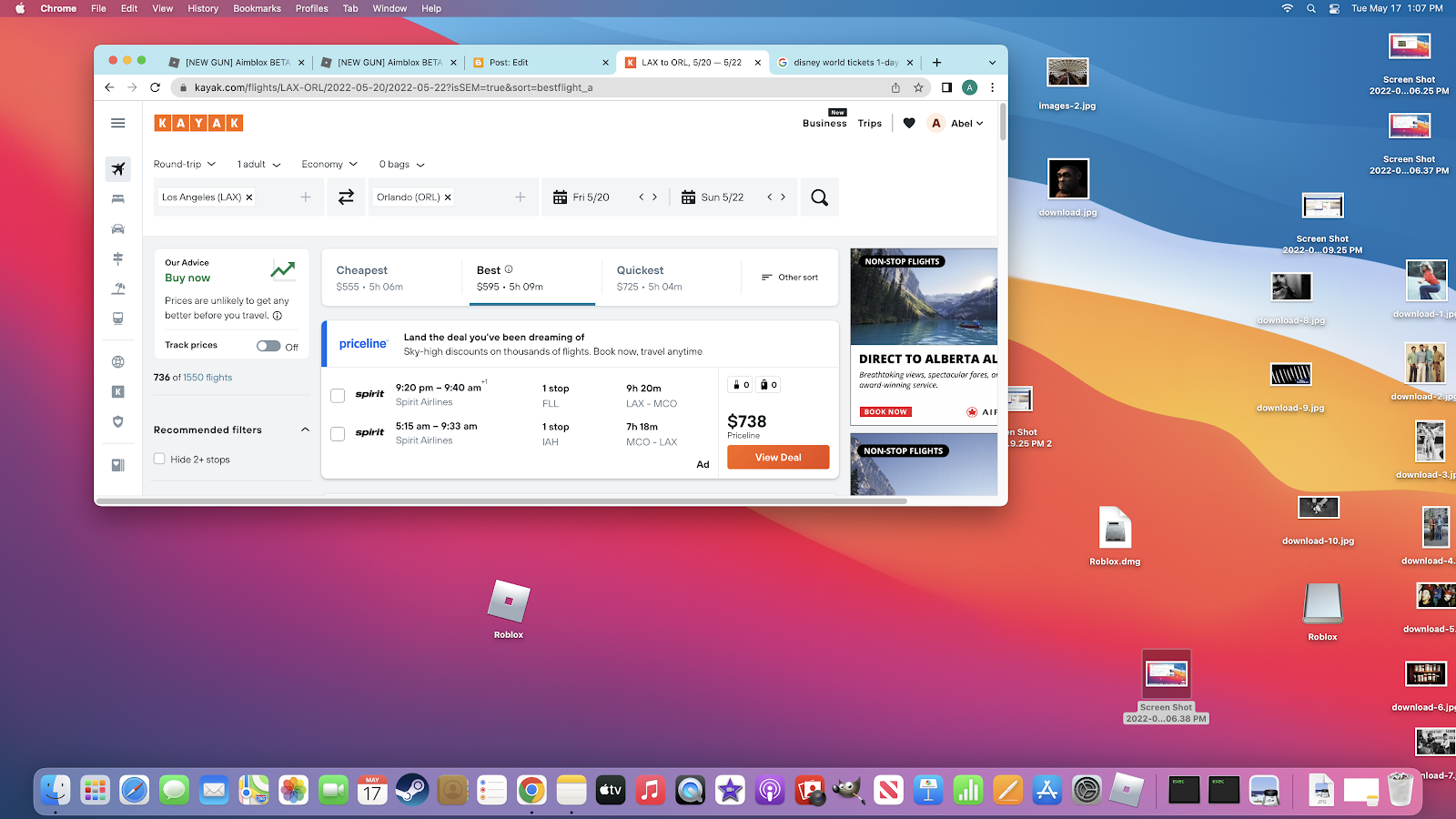Open saved items heart icon

coord(909,123)
